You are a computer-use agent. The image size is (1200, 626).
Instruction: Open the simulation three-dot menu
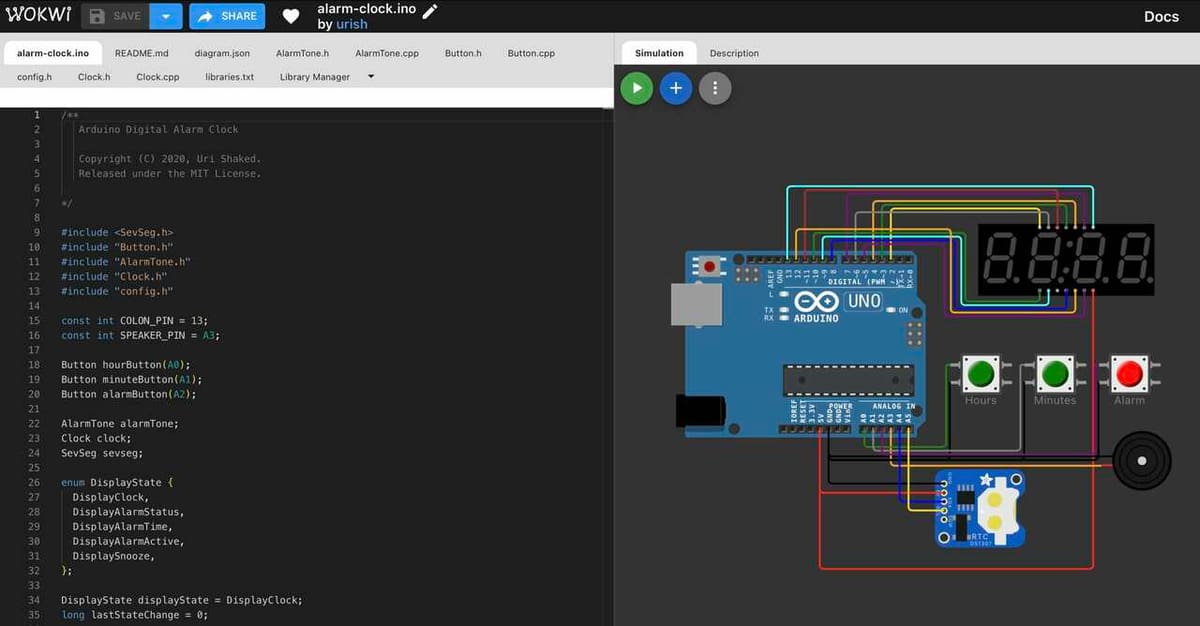point(715,88)
